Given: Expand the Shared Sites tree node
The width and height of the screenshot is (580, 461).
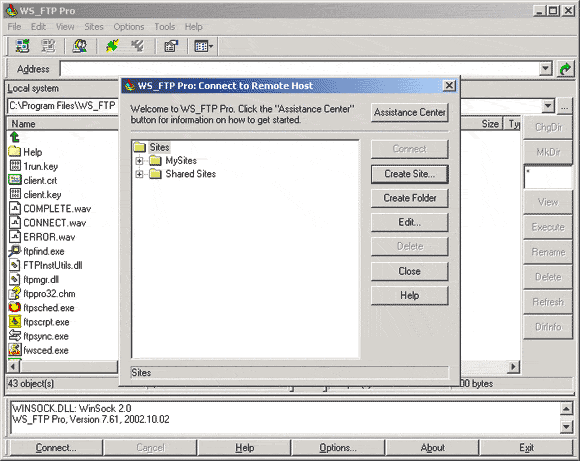Looking at the screenshot, I should click(x=139, y=174).
